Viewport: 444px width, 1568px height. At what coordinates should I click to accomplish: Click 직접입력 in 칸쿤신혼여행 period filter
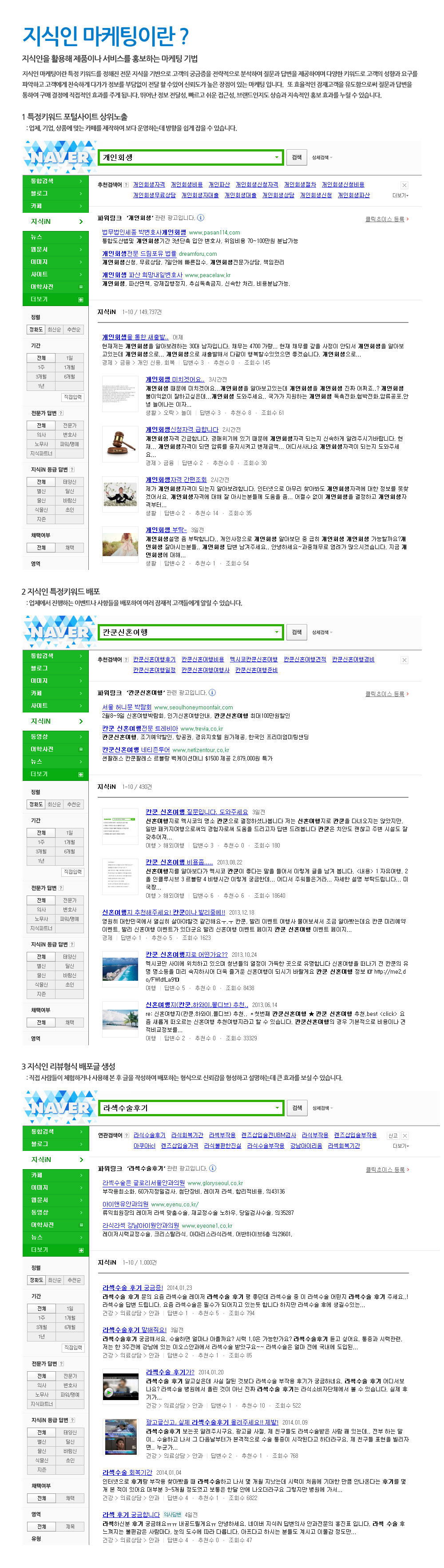pyautogui.click(x=72, y=872)
